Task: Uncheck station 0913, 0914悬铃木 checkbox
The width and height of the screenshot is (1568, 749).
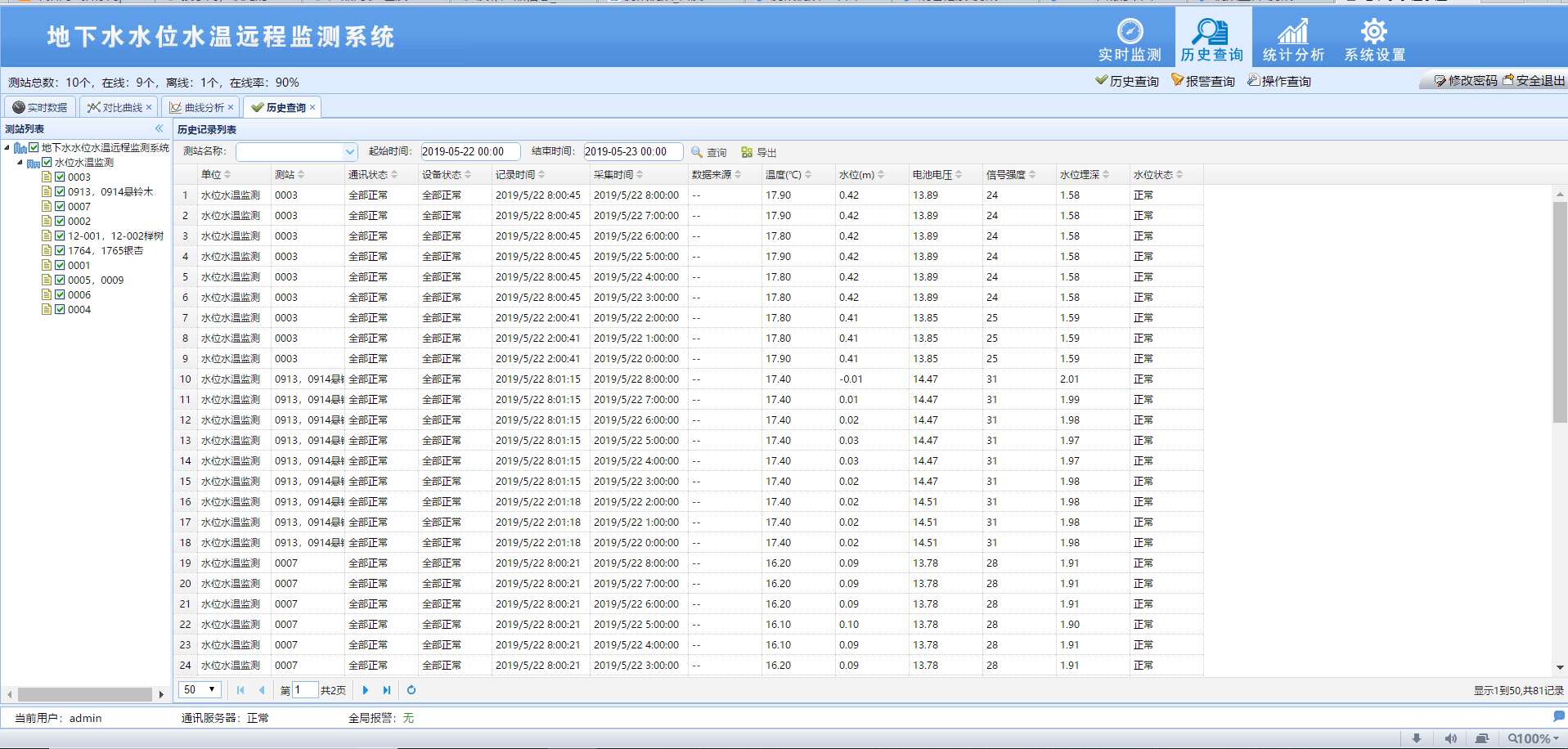Action: [60, 191]
